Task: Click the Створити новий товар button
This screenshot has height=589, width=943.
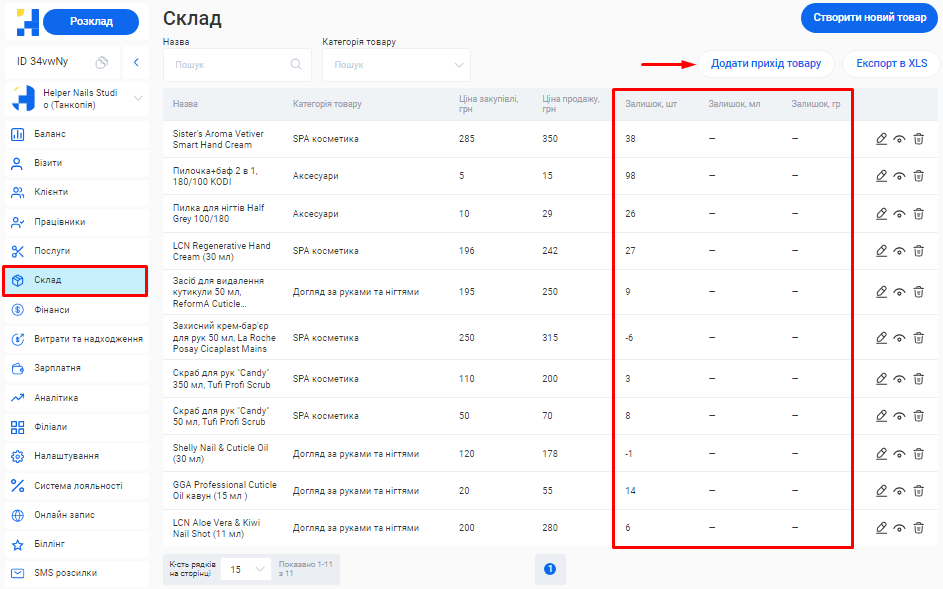Action: [867, 18]
